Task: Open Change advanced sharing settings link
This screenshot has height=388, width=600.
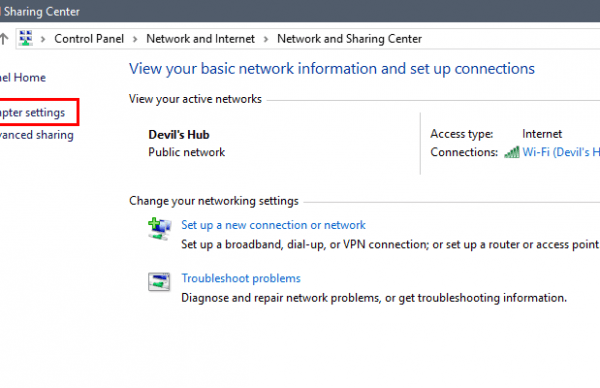Action: (x=37, y=135)
